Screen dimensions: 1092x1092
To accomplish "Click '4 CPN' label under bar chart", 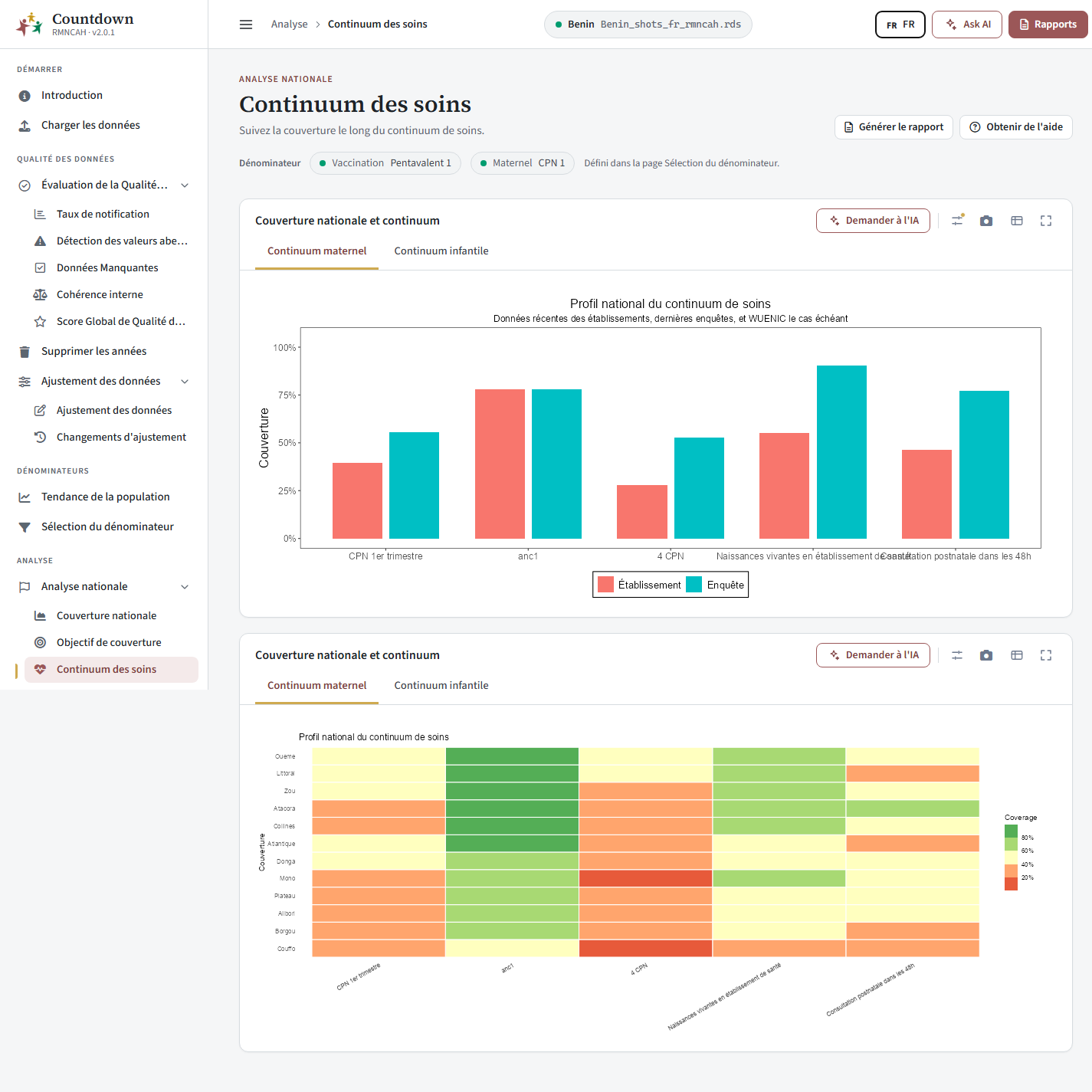I will point(671,556).
